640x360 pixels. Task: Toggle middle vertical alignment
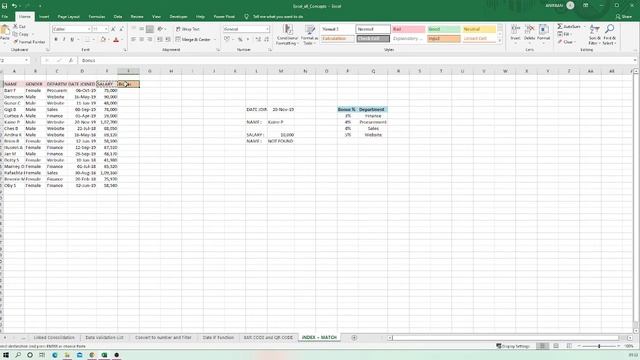(x=142, y=29)
